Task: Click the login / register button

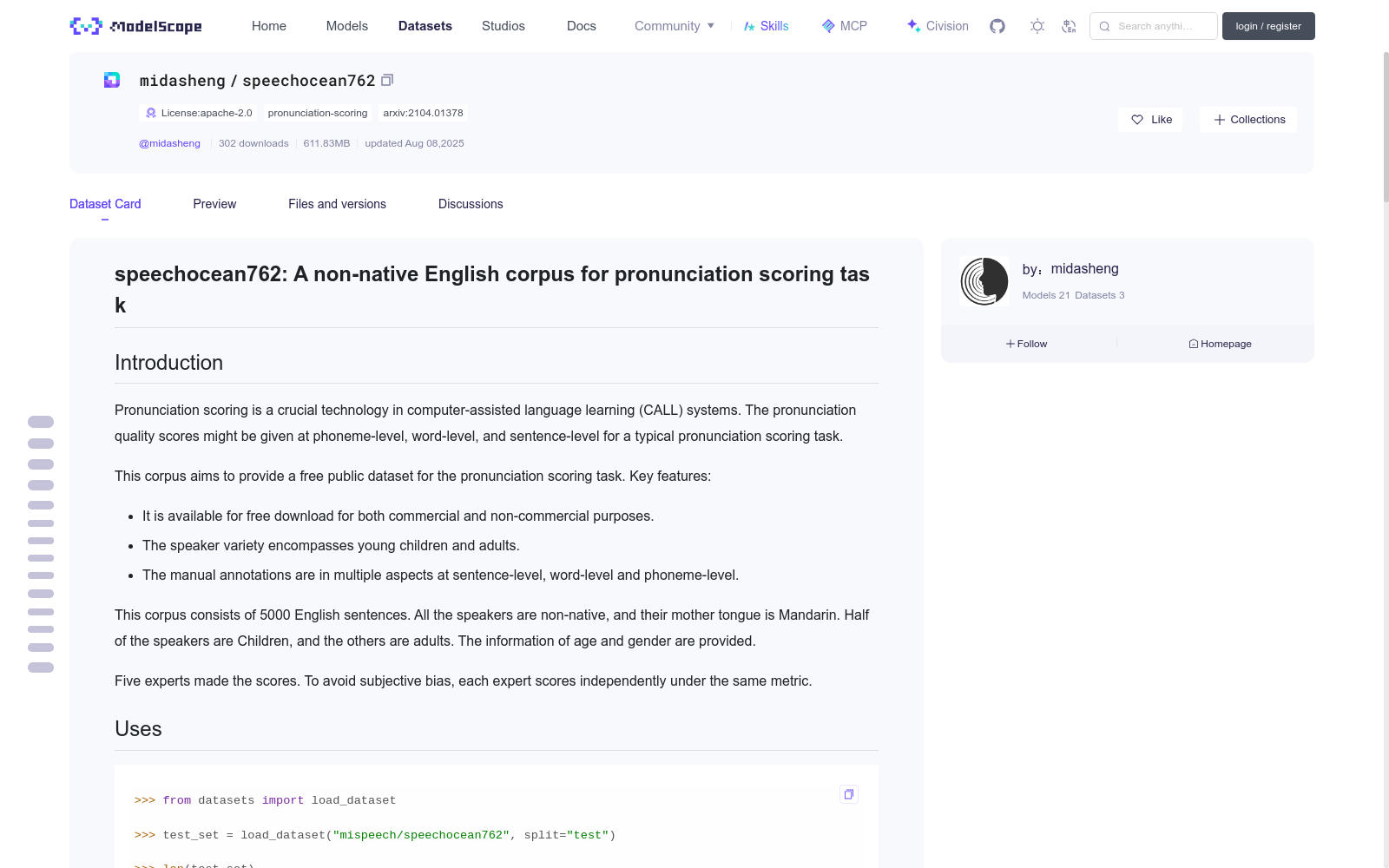Action: pos(1268,26)
